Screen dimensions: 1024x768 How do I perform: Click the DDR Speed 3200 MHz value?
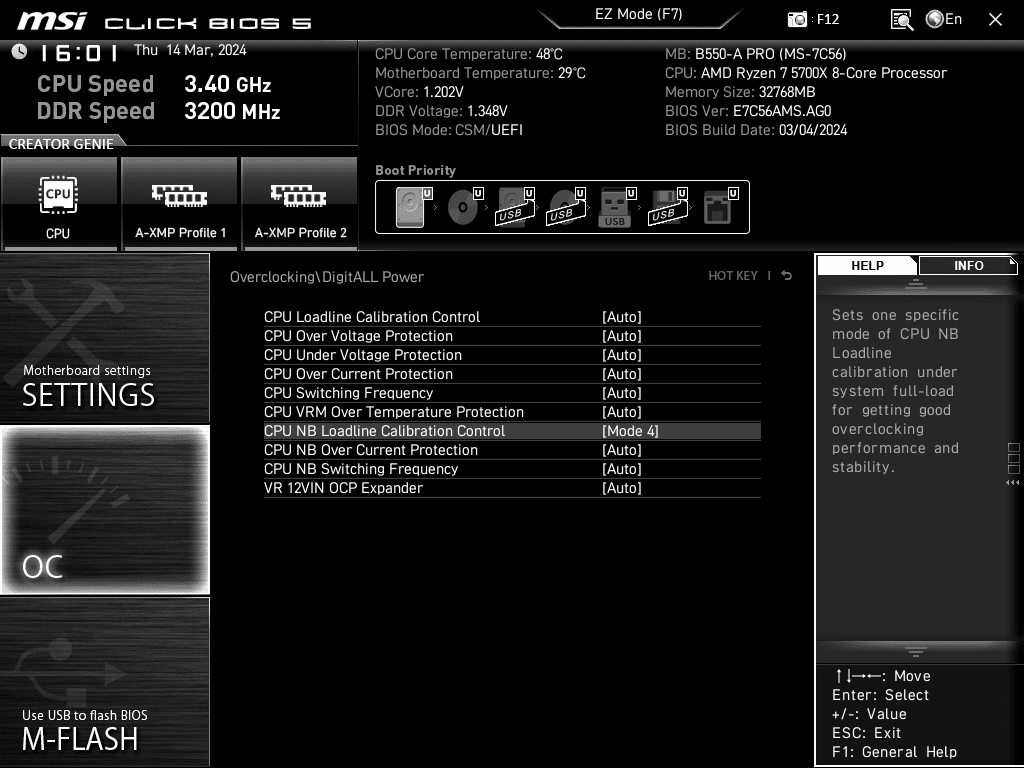tap(232, 111)
